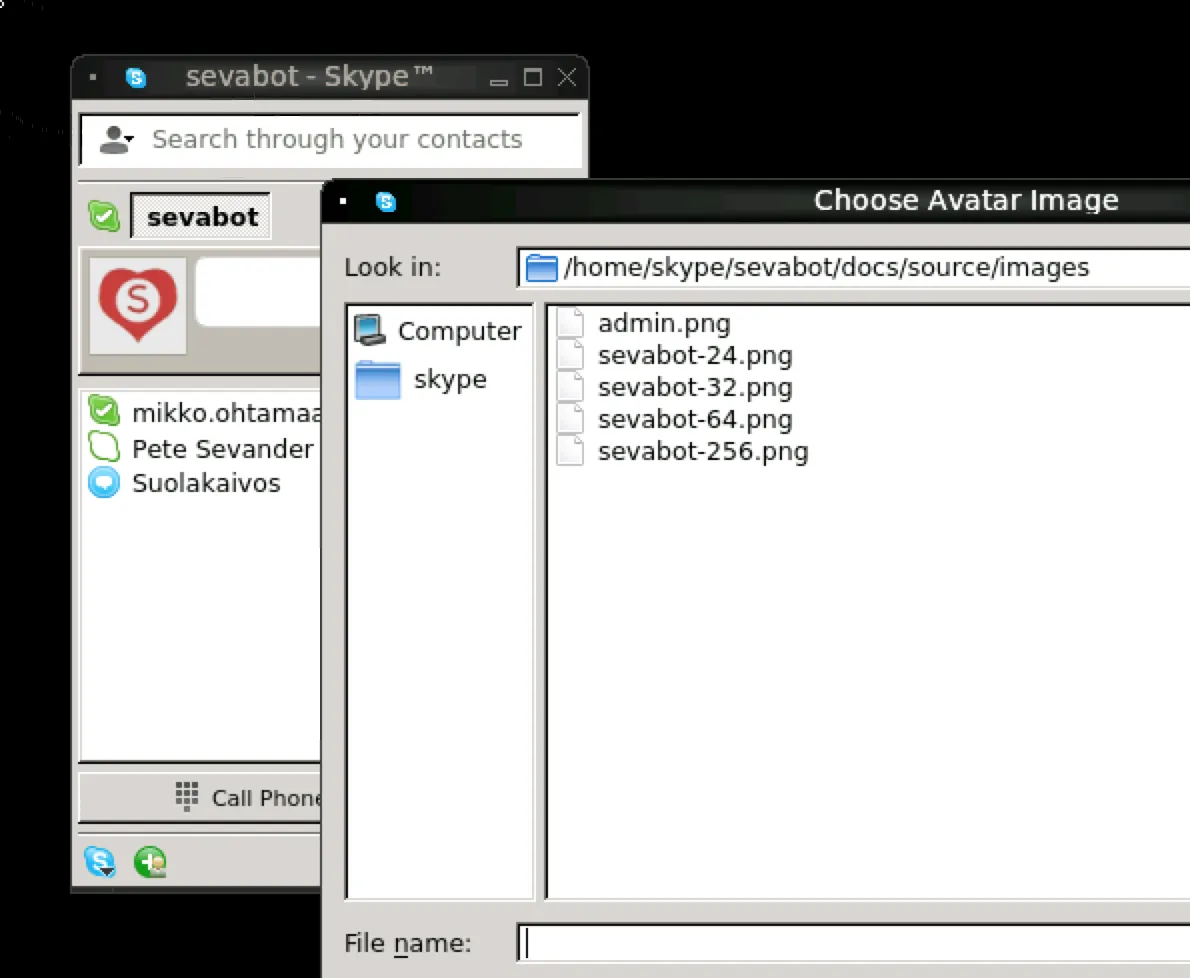Click the Search through your contacts field
The height and width of the screenshot is (978, 1190).
(331, 140)
